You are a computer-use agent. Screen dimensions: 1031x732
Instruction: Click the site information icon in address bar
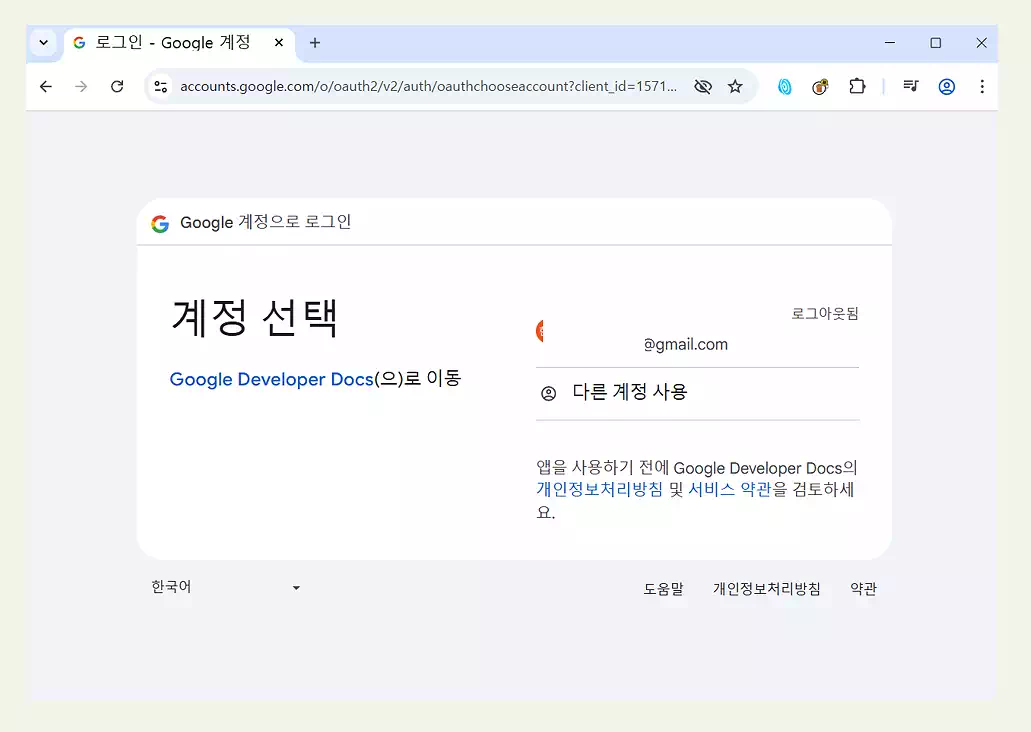coord(160,86)
